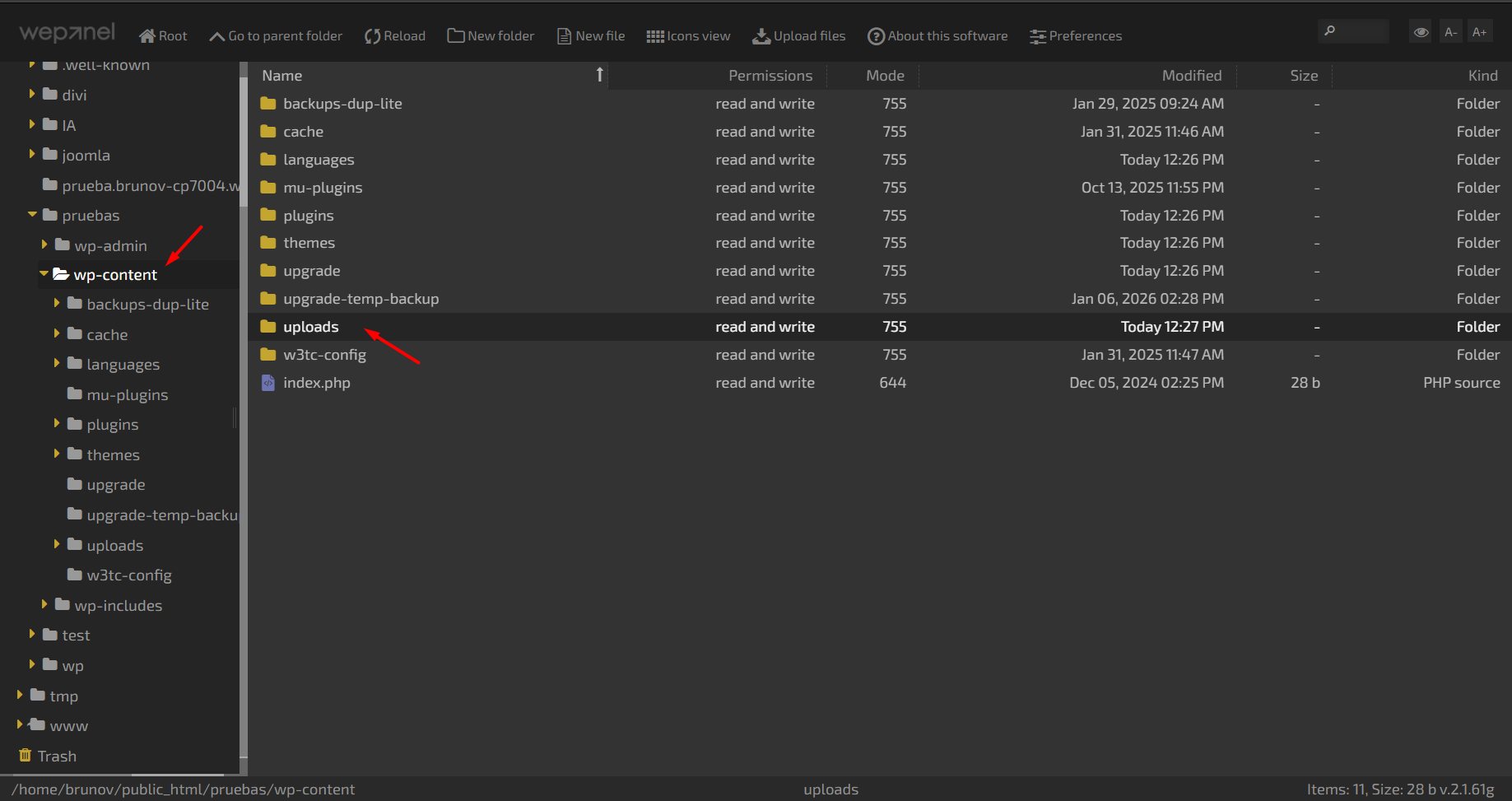Sort files by Name column header

pos(282,76)
